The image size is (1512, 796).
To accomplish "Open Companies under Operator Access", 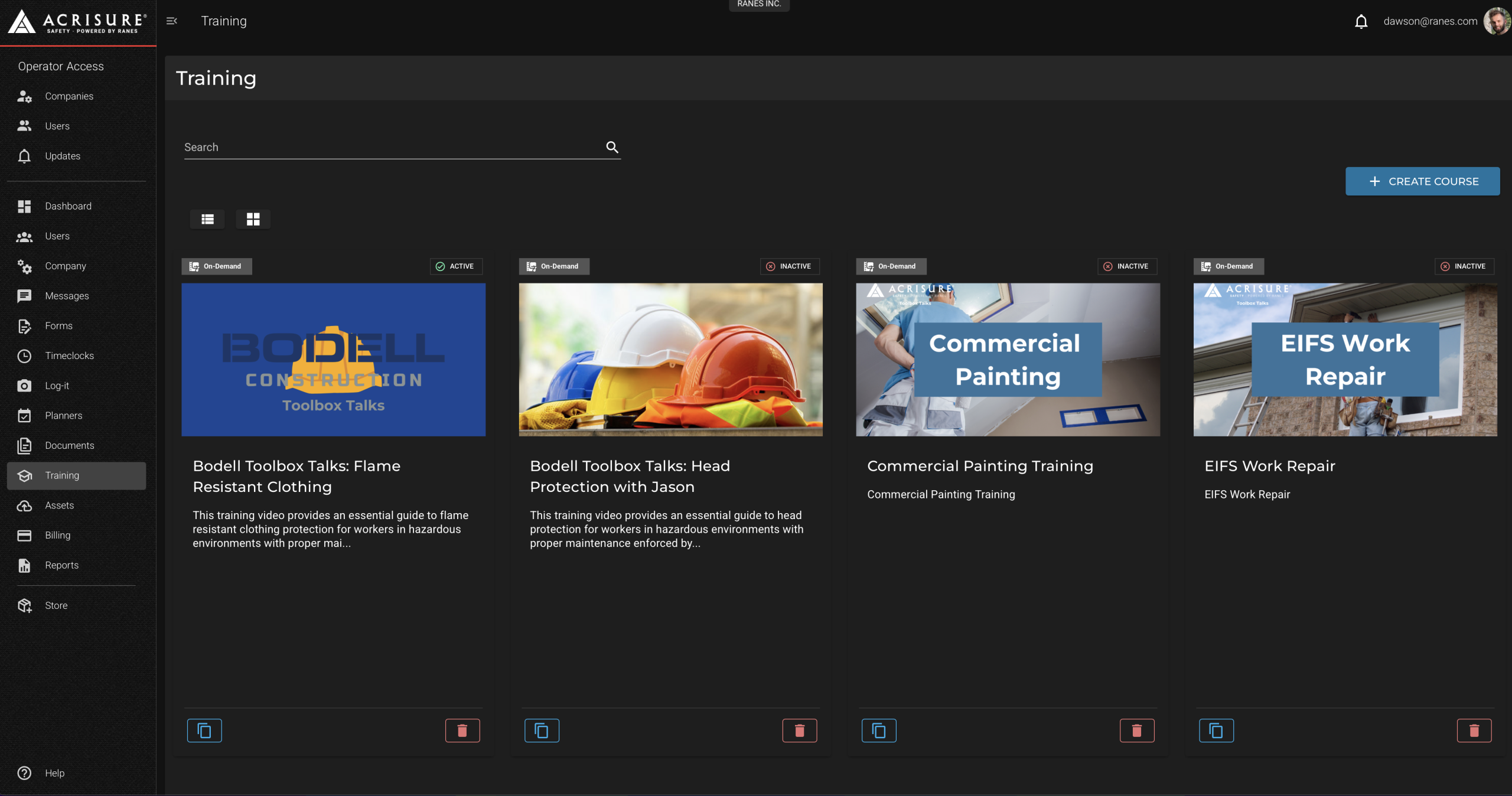I will (x=77, y=96).
